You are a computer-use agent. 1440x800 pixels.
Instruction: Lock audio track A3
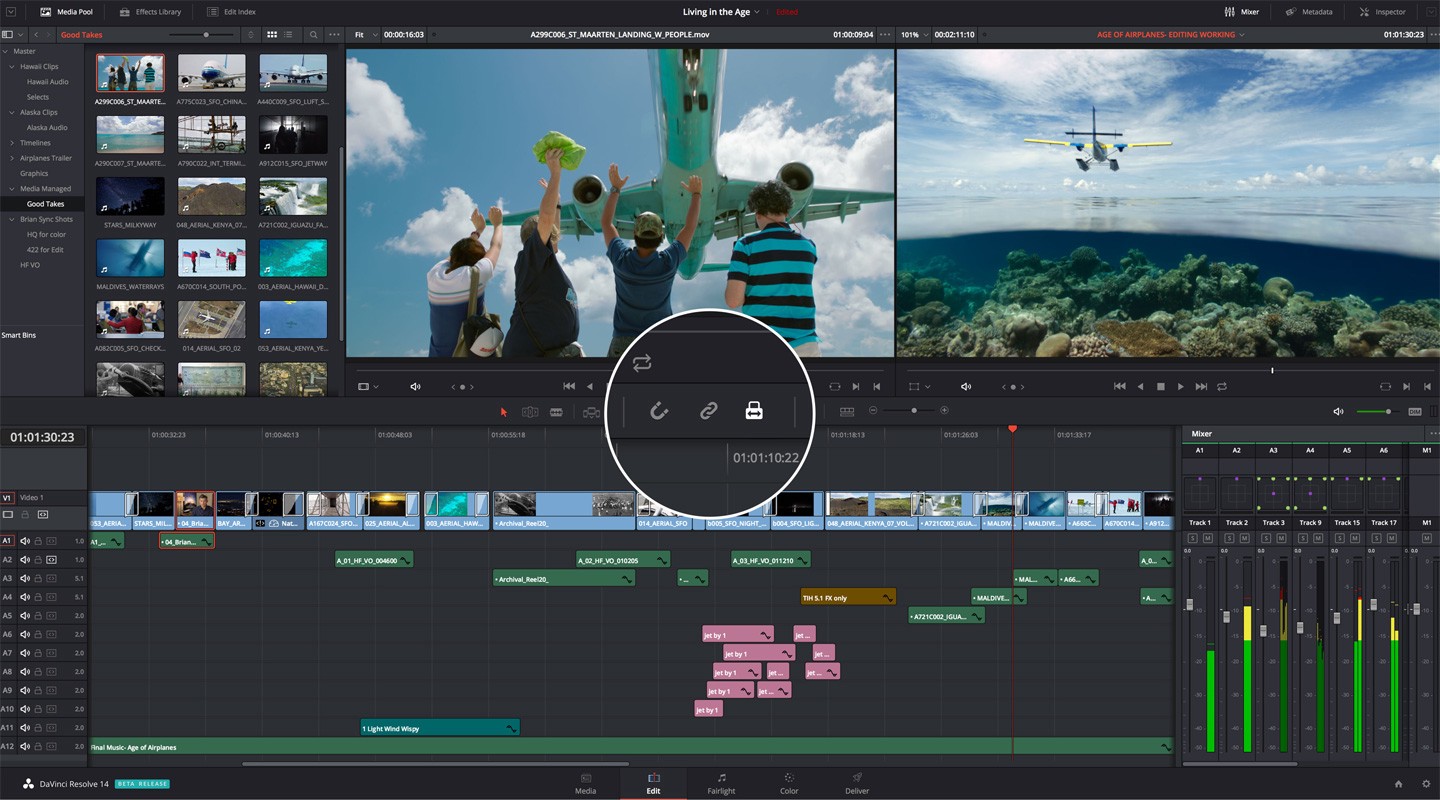click(38, 579)
